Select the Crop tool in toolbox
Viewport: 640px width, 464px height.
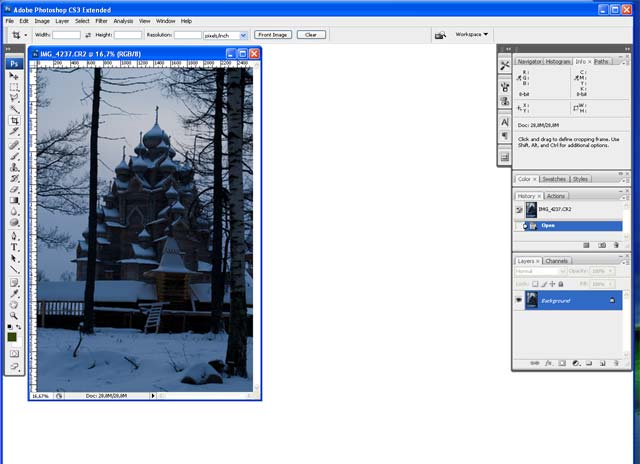15,121
